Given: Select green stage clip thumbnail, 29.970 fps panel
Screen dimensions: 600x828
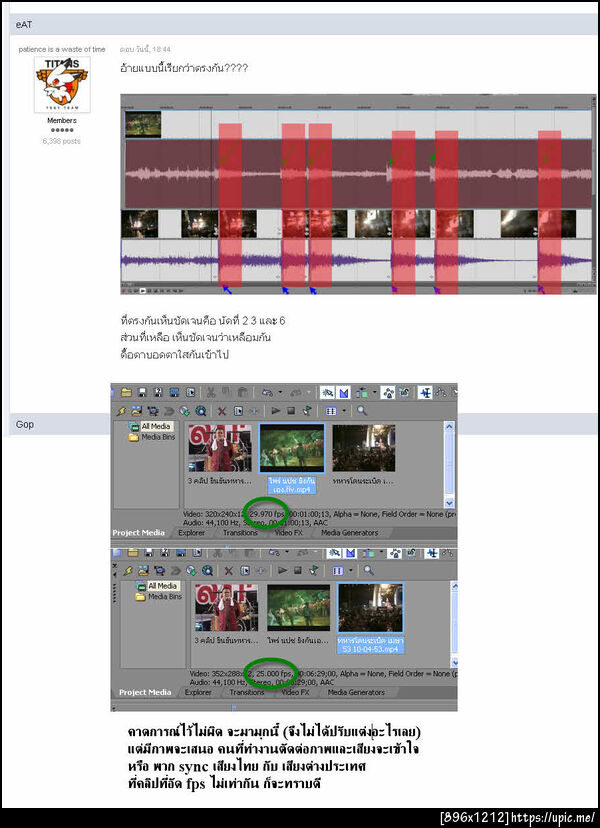Looking at the screenshot, I should coord(292,448).
